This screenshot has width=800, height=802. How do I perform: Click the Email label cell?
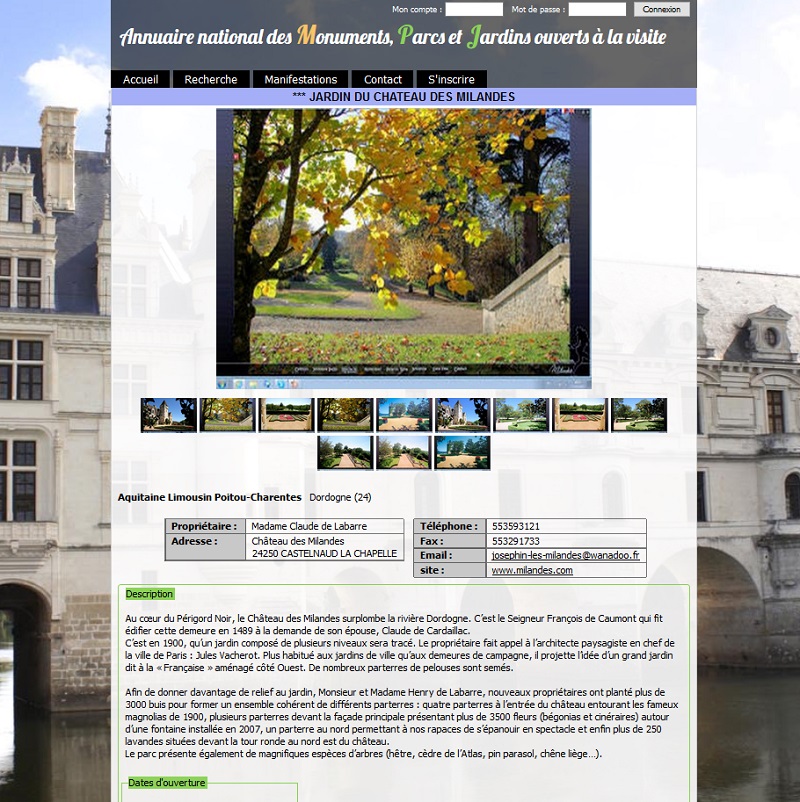click(450, 555)
